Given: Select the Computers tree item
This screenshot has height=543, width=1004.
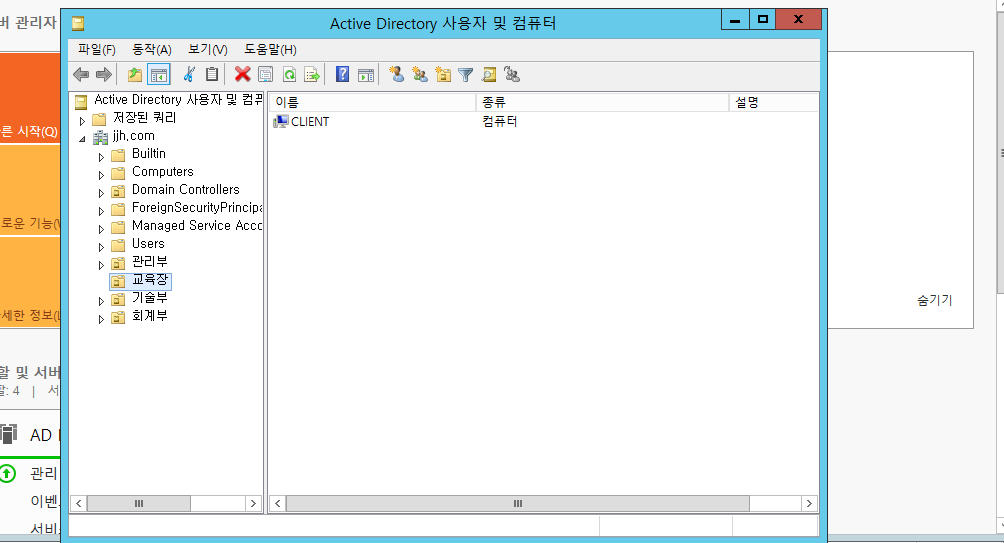Looking at the screenshot, I should [x=163, y=172].
